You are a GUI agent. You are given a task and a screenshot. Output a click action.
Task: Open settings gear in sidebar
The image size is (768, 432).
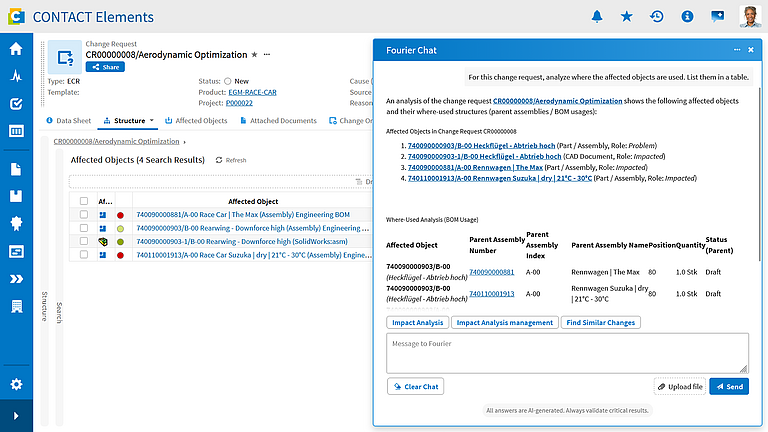16,384
